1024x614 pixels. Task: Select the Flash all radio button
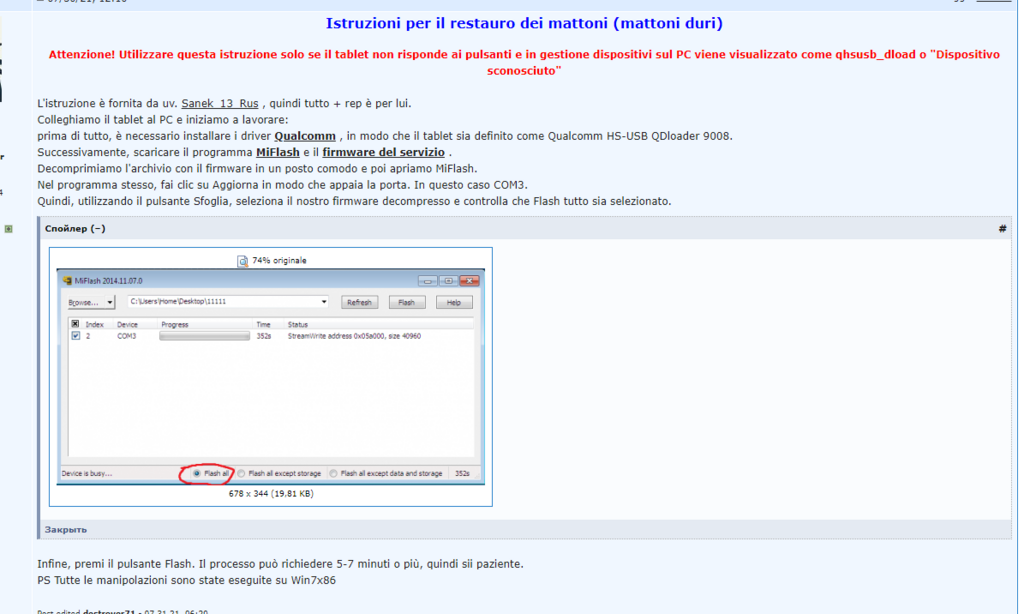(x=197, y=474)
